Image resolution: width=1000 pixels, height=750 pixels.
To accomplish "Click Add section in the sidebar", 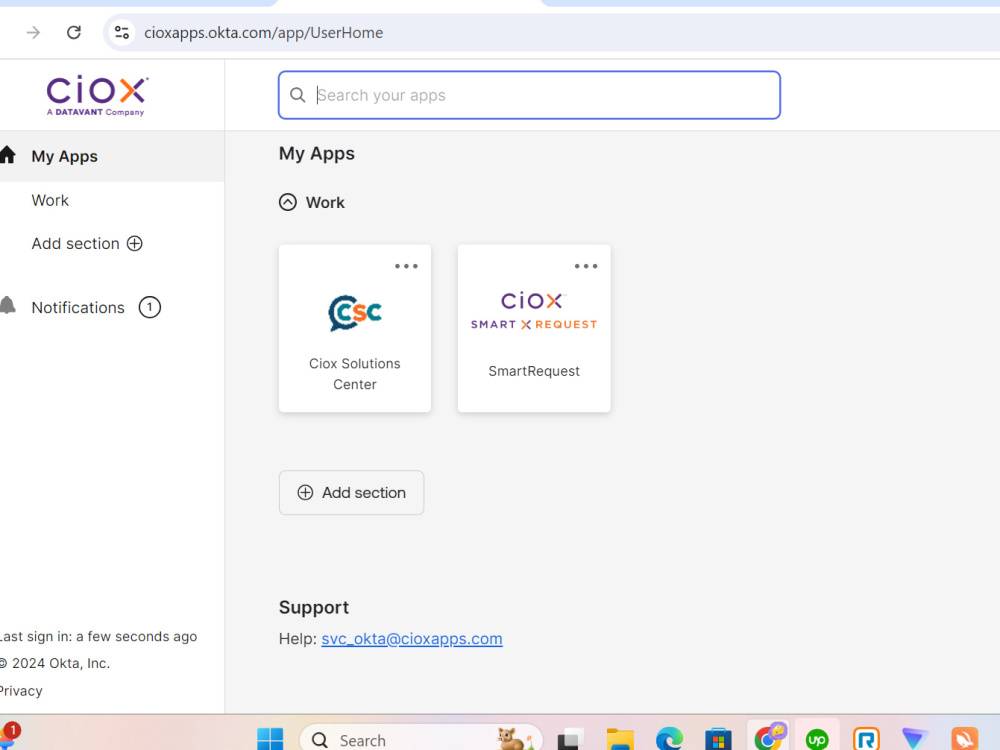I will point(75,244).
